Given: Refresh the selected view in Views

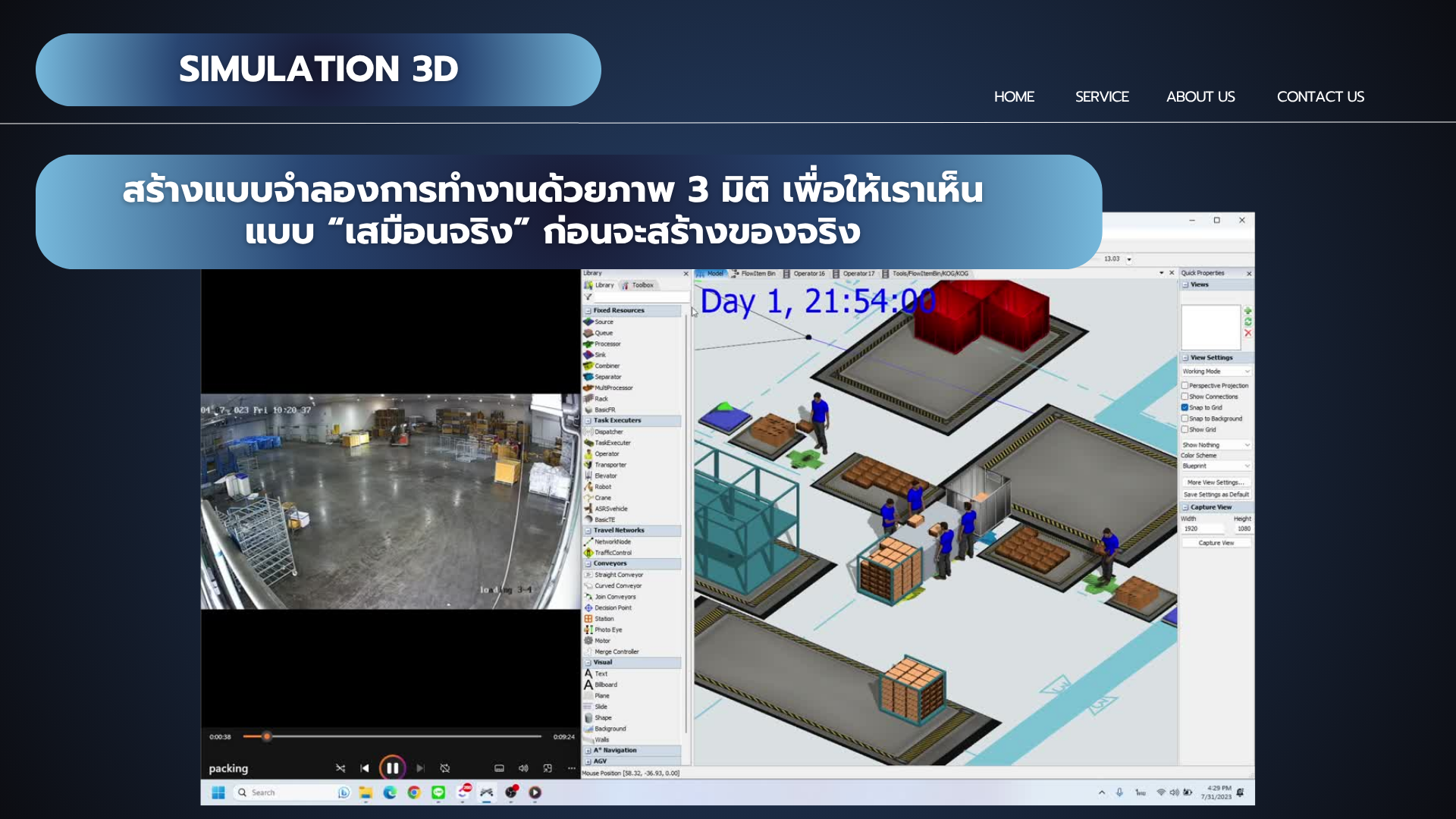Looking at the screenshot, I should (1247, 322).
